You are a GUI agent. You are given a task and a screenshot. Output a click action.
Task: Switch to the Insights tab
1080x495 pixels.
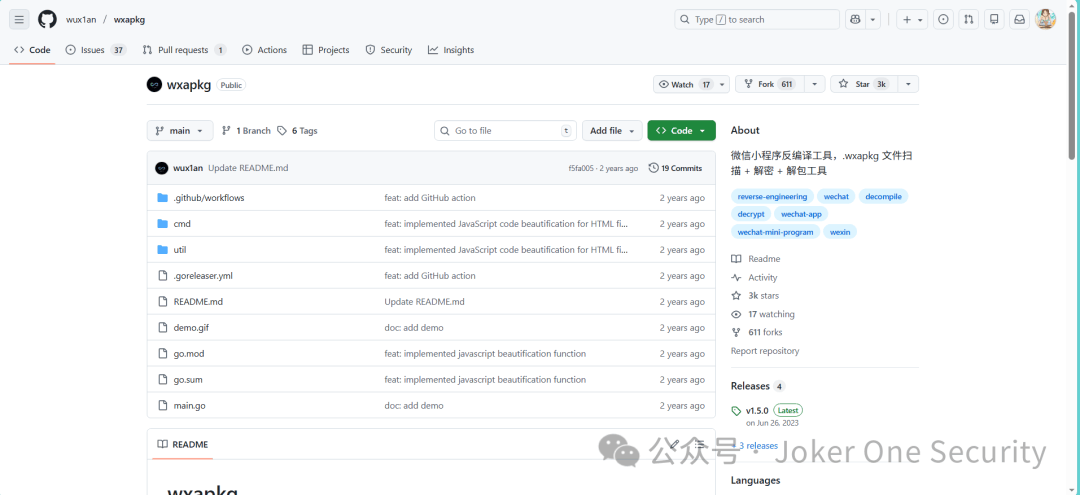[x=451, y=50]
